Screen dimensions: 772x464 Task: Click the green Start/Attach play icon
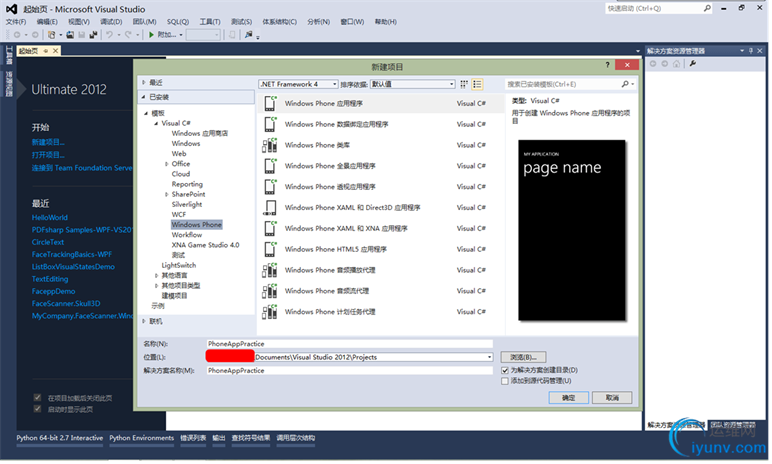tap(152, 35)
